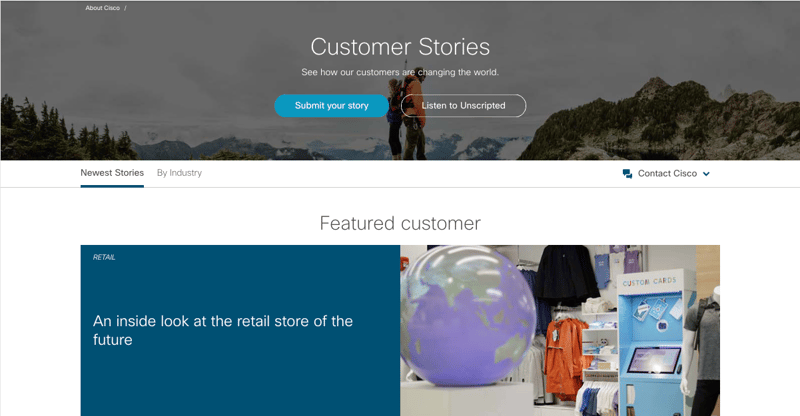Click the Customer Stories heading

400,46
